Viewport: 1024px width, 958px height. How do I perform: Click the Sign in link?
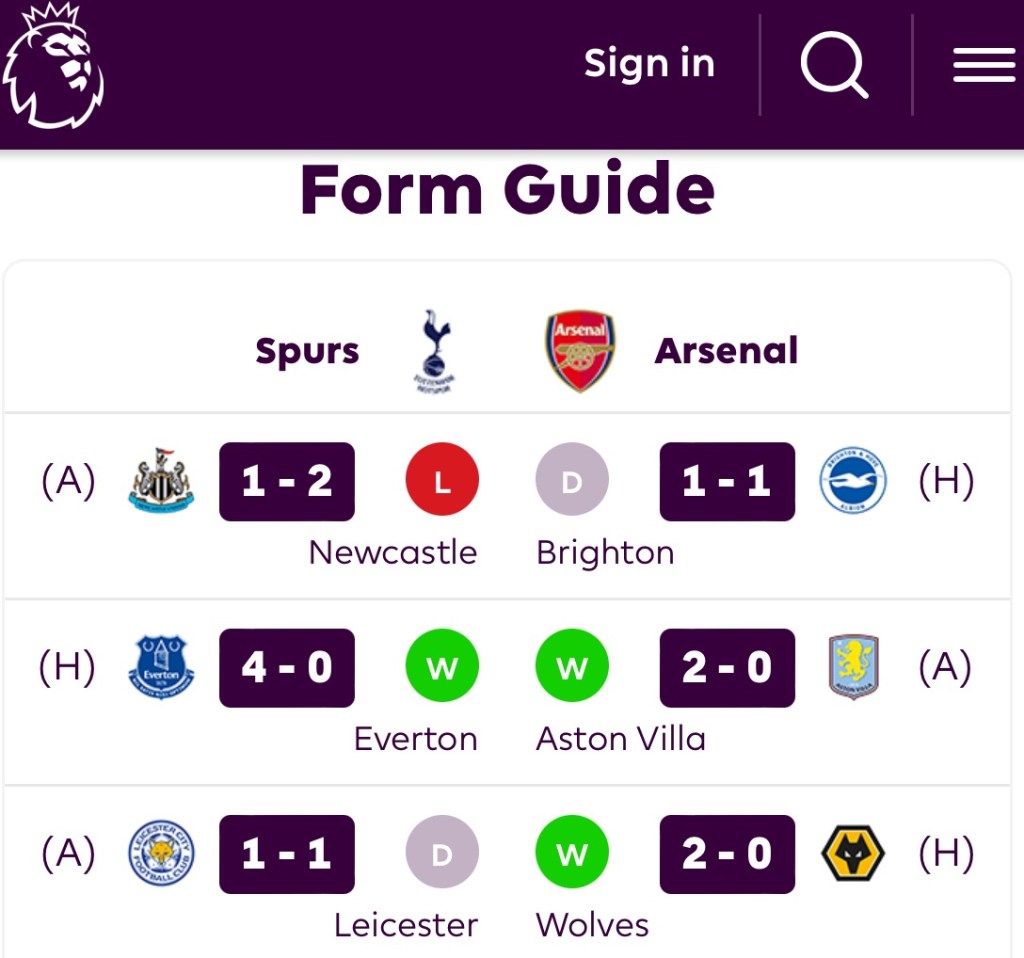pyautogui.click(x=650, y=64)
